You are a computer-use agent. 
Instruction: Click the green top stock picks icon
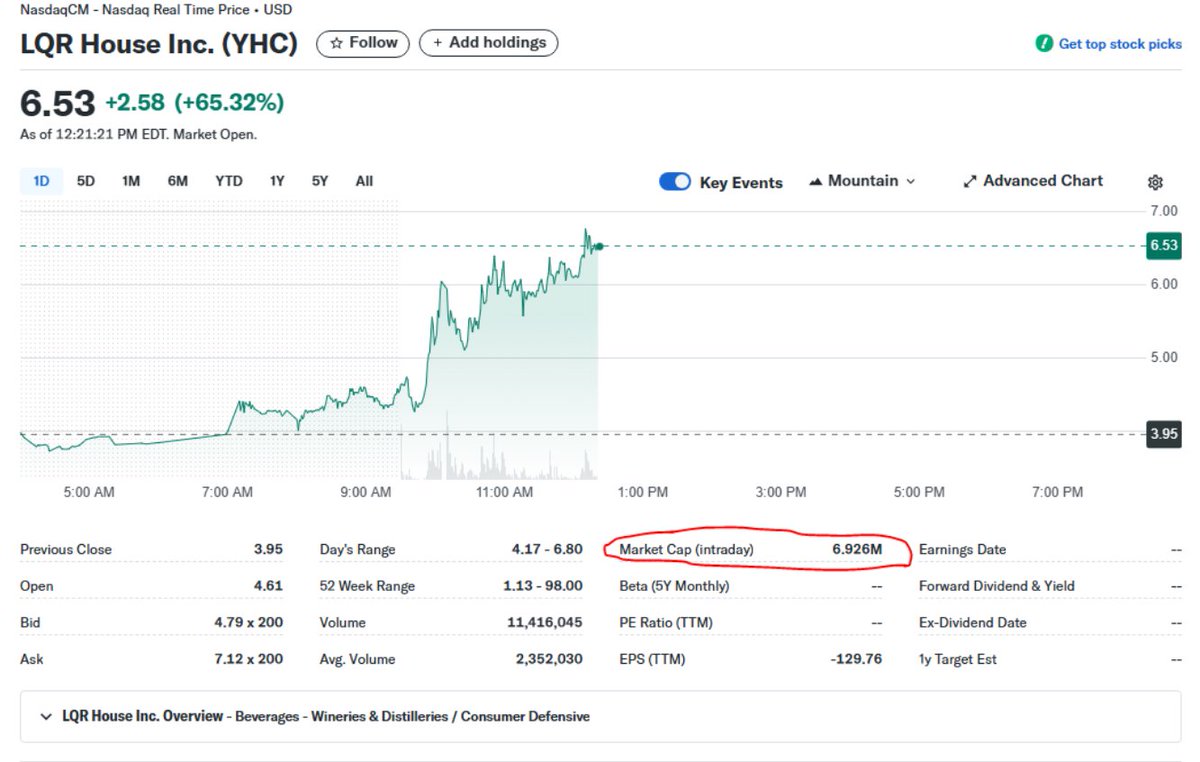point(1044,44)
